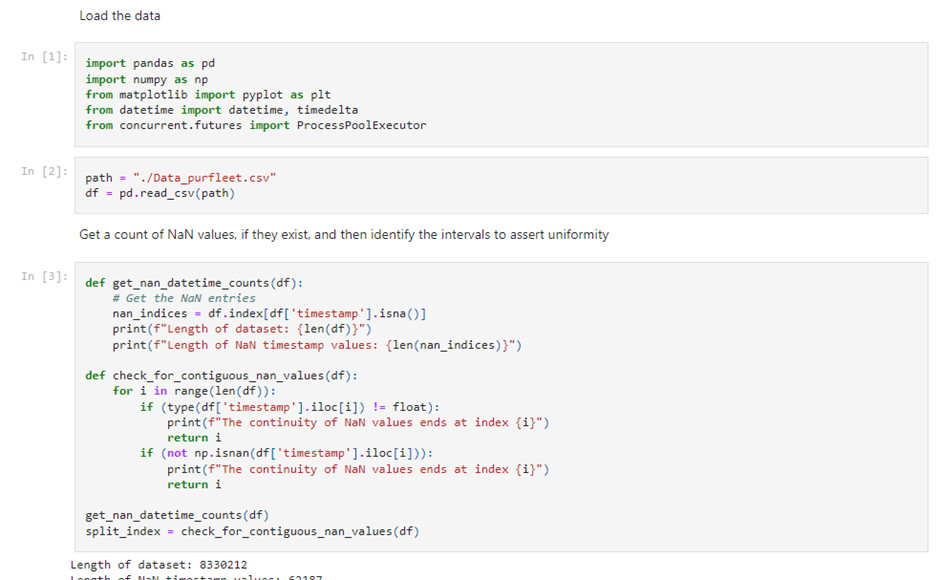This screenshot has height=580, width=940.
Task: Click the 'def check_for_contiguous_nan_values(df):' line
Action: click(222, 375)
